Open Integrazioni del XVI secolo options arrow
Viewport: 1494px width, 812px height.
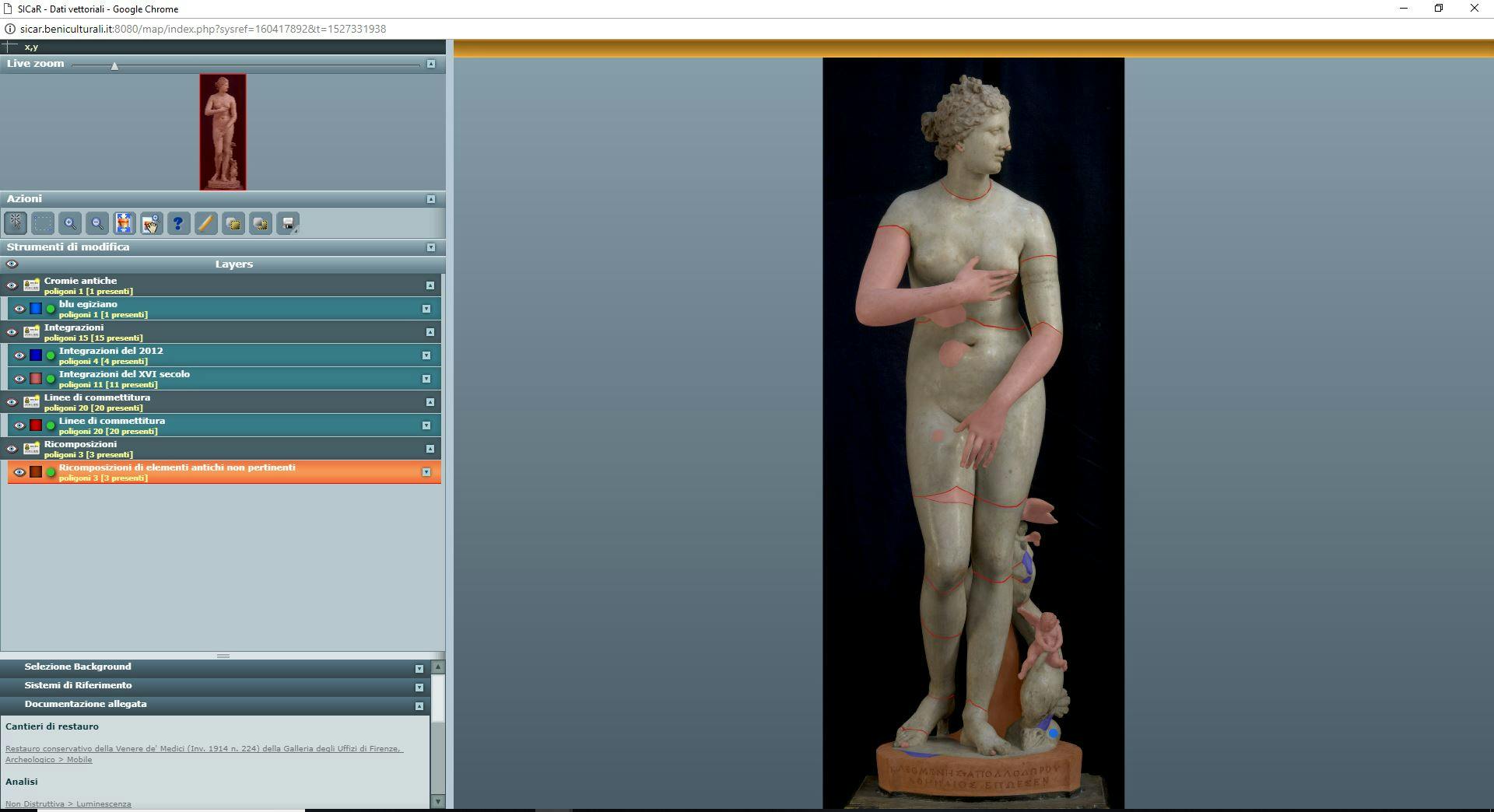(x=426, y=379)
